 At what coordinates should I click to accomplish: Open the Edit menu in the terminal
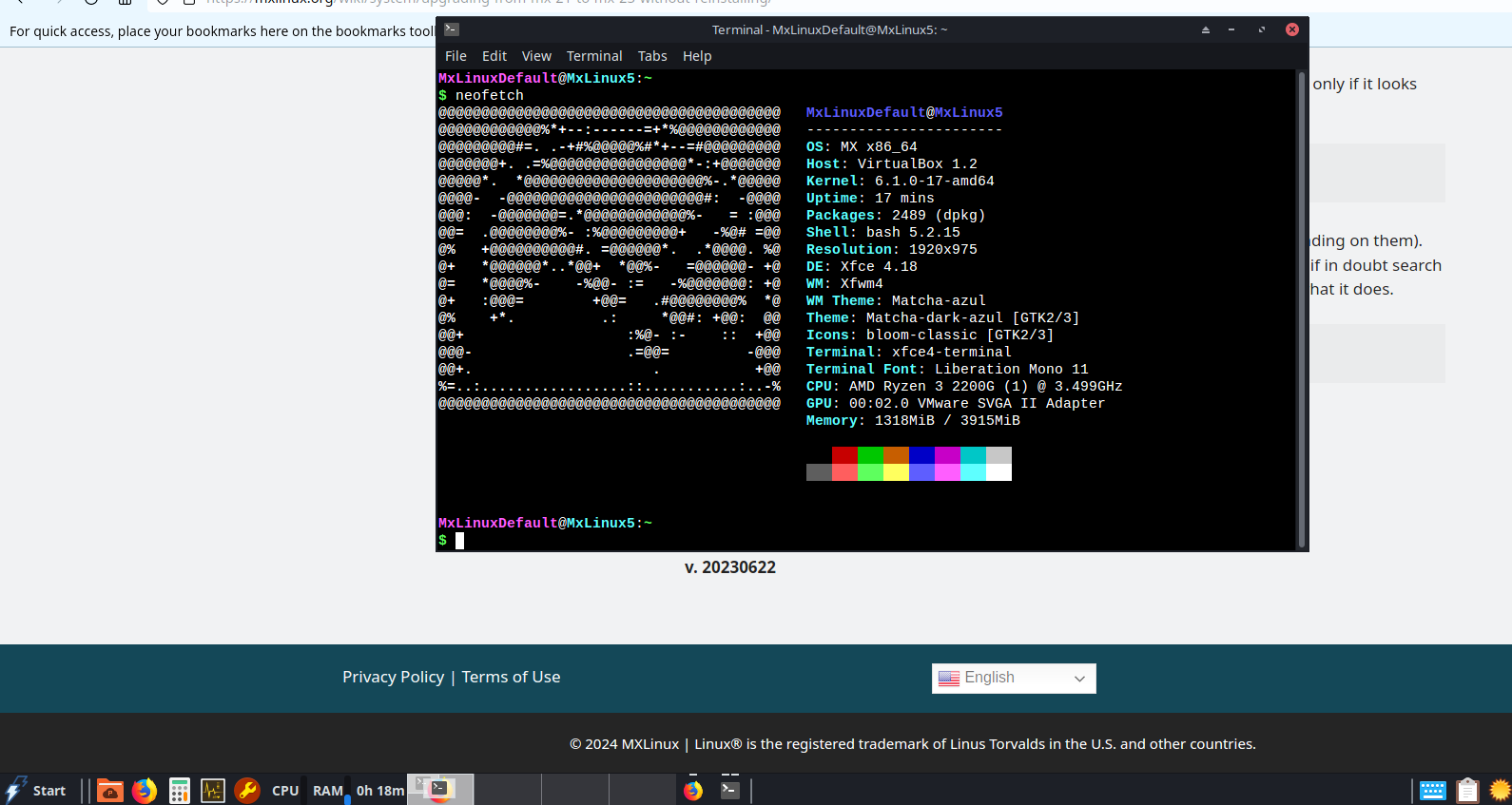pyautogui.click(x=494, y=56)
